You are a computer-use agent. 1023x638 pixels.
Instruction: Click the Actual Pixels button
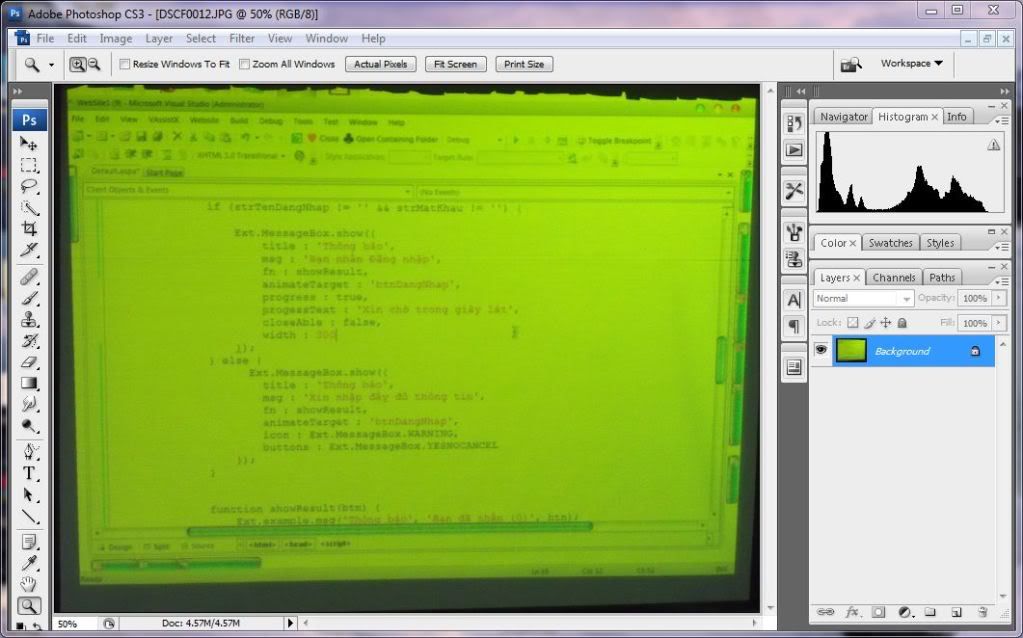381,64
